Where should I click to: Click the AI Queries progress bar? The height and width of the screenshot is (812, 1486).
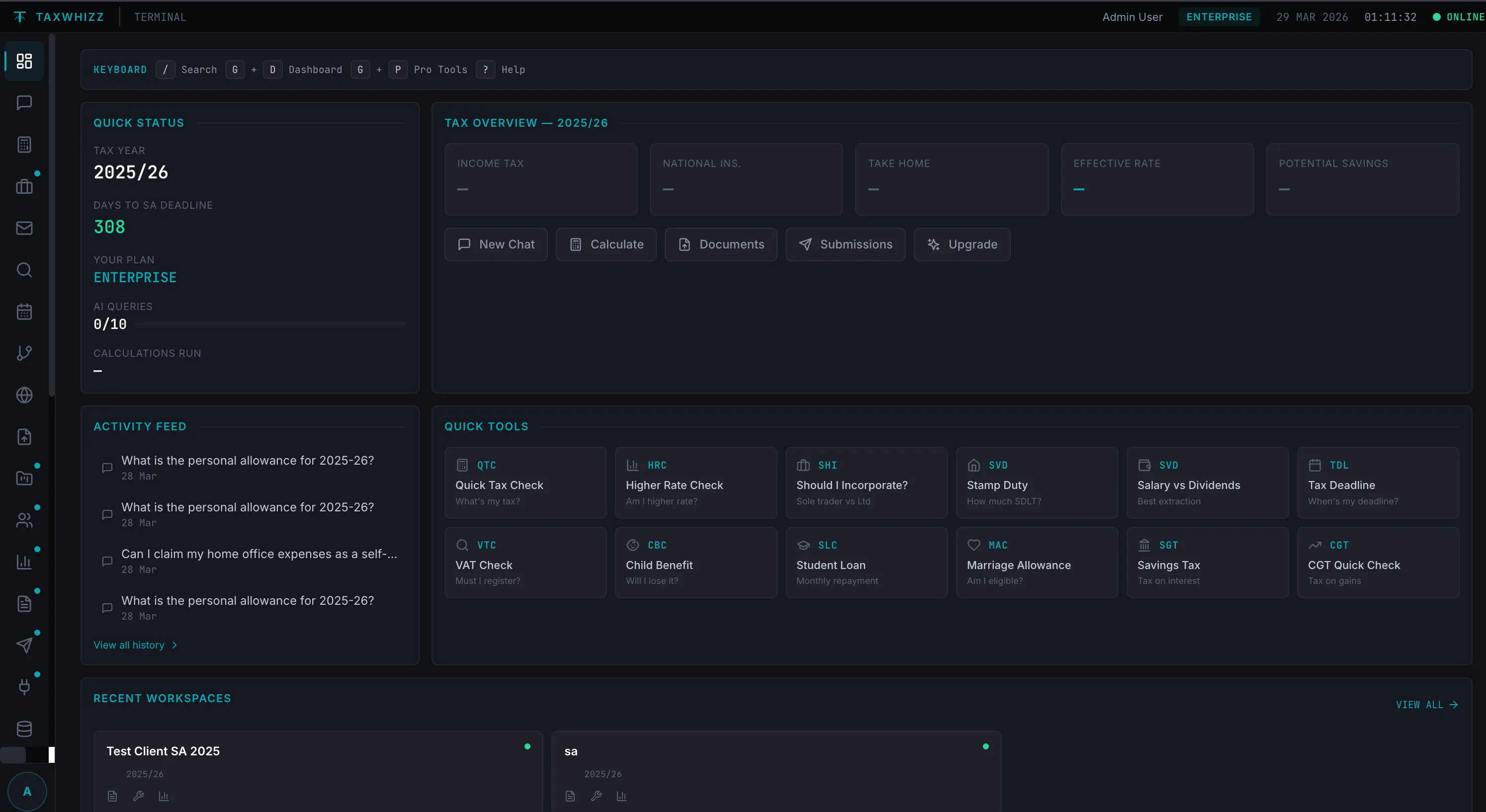(x=272, y=324)
